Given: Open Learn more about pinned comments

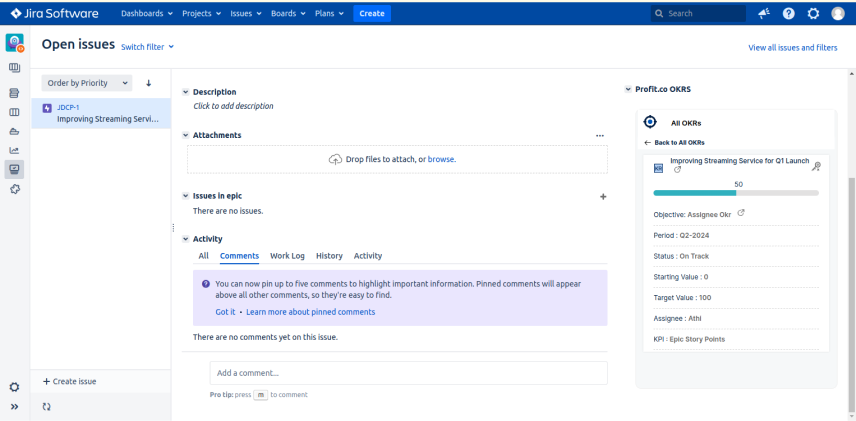Looking at the screenshot, I should pos(311,312).
